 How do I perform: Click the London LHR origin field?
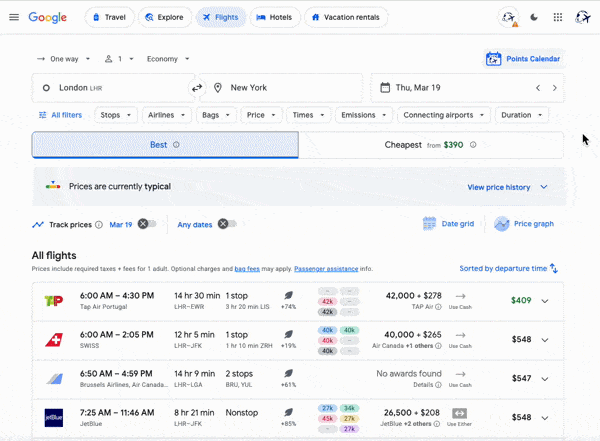113,88
